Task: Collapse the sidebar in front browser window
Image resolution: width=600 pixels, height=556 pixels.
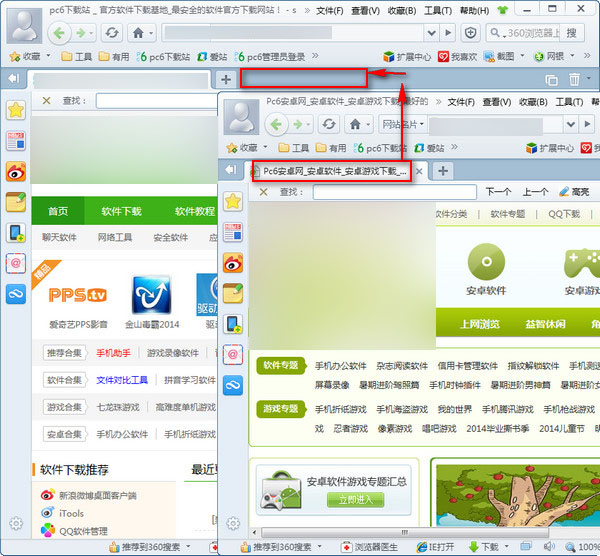Action: pyautogui.click(x=231, y=169)
